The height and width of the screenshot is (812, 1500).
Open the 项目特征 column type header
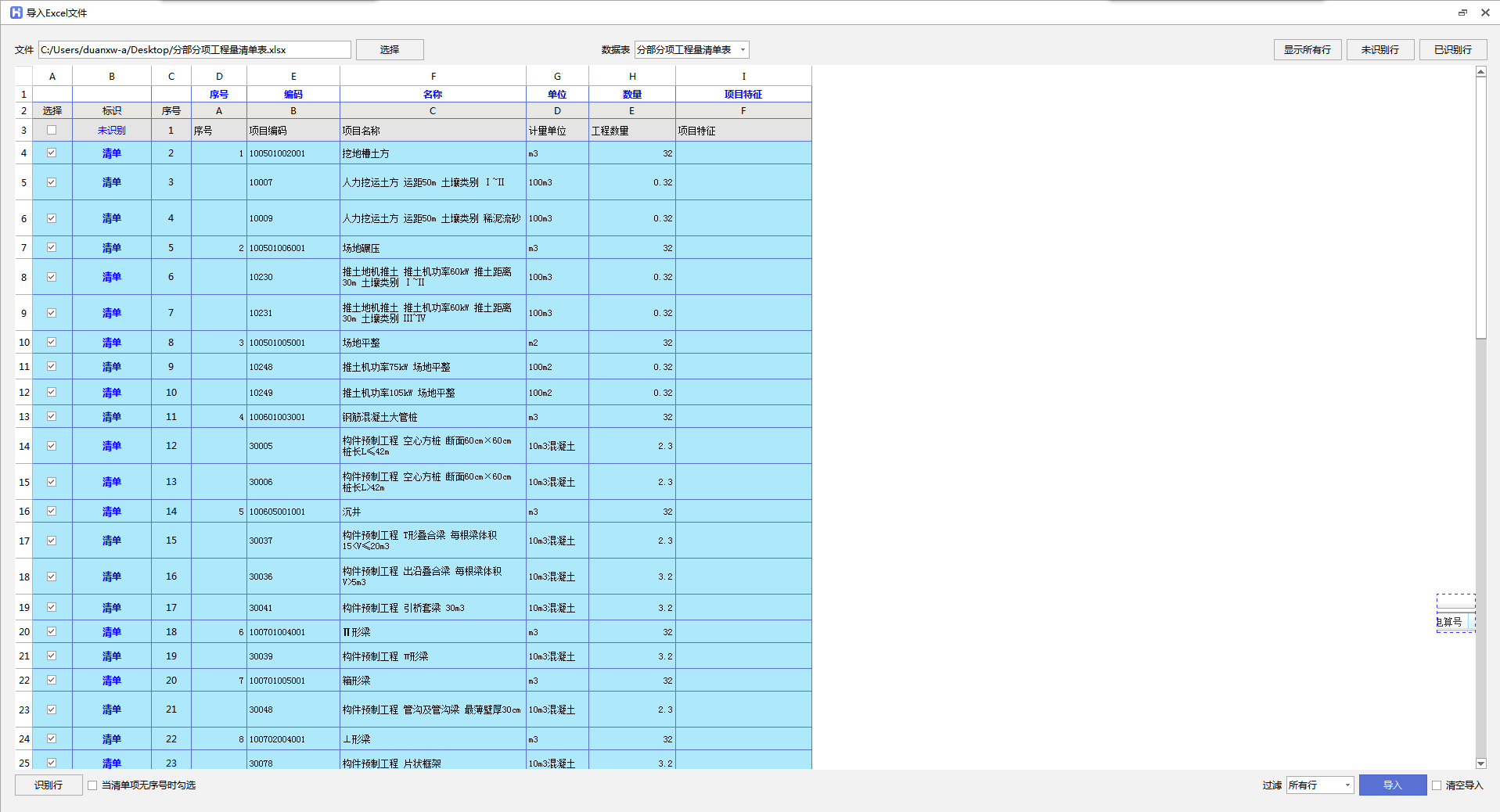[743, 95]
